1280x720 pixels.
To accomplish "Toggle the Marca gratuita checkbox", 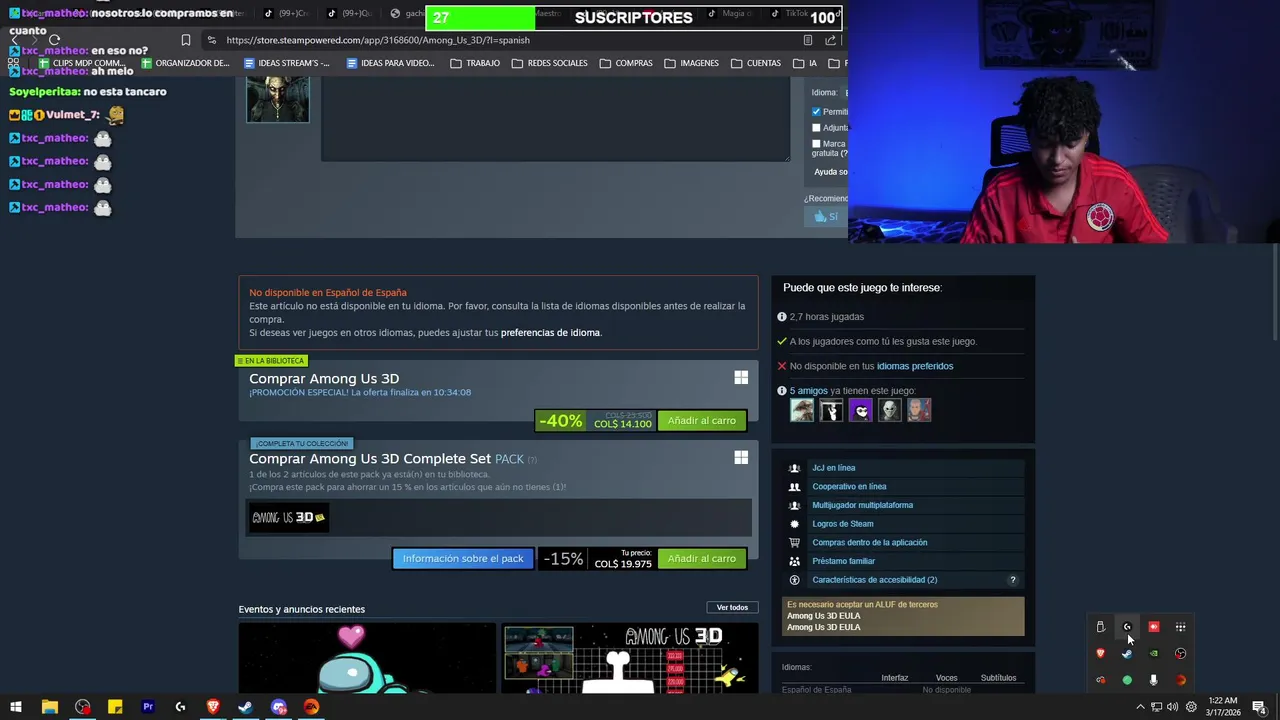I will point(816,144).
